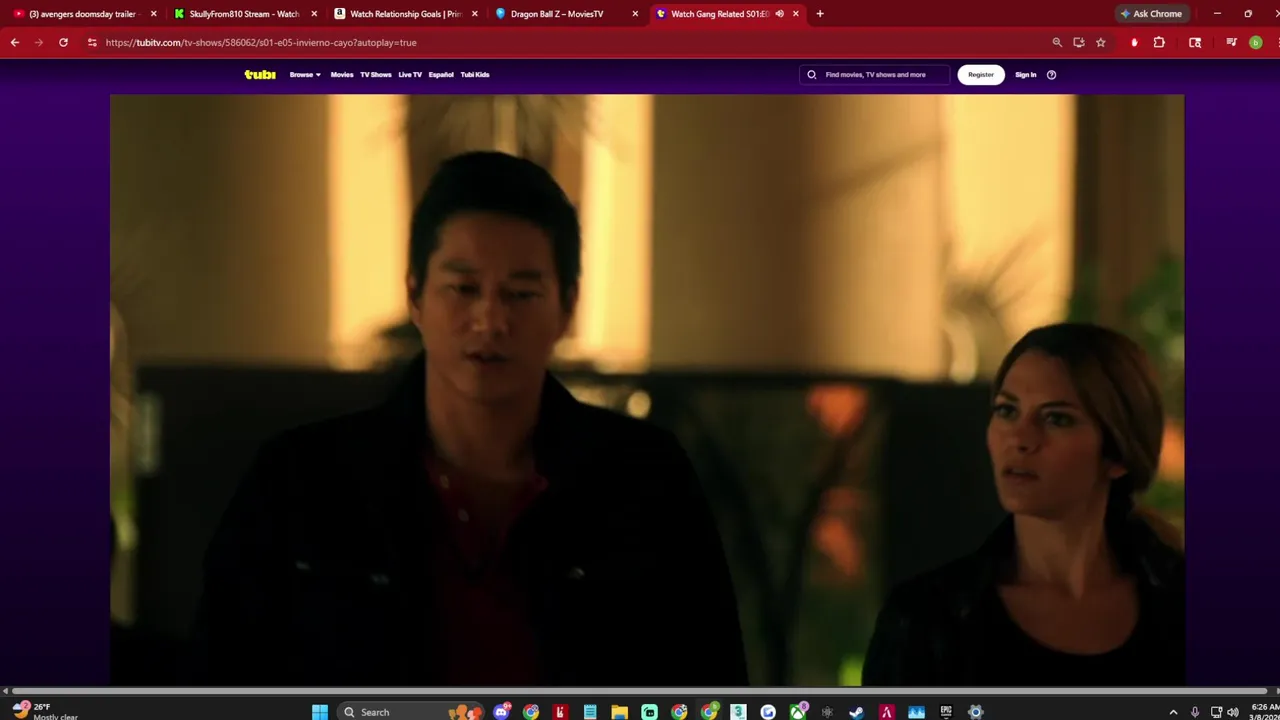Viewport: 1280px width, 720px height.
Task: Open Steam from the taskbar
Action: [857, 712]
